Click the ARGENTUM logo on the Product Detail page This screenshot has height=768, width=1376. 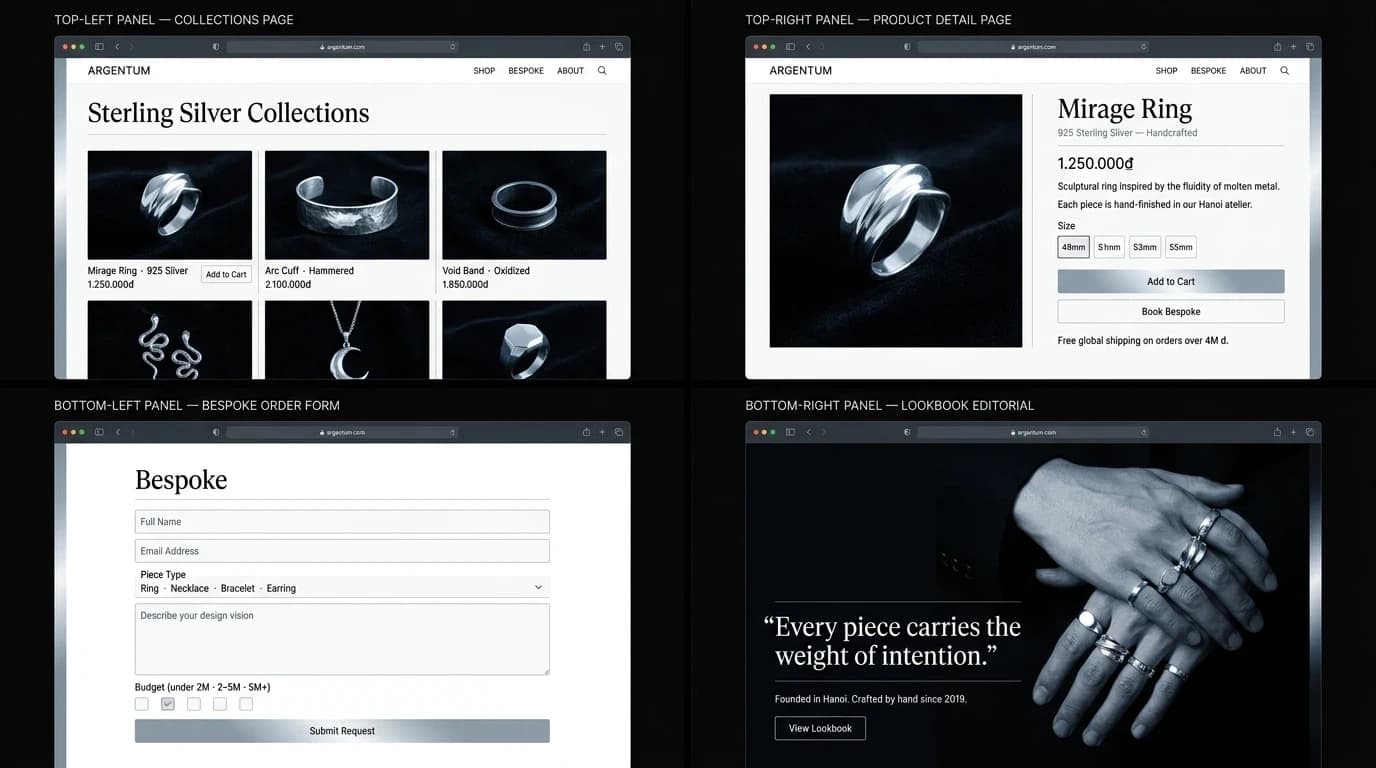[x=801, y=71]
